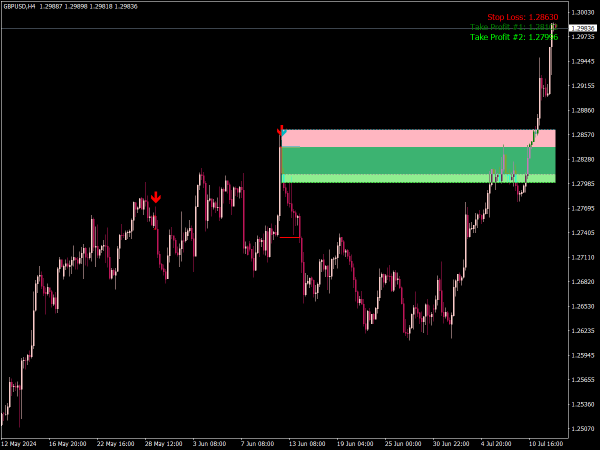Image resolution: width=600 pixels, height=450 pixels.
Task: Click the red sell arrow near 28 May
Action: pos(156,197)
